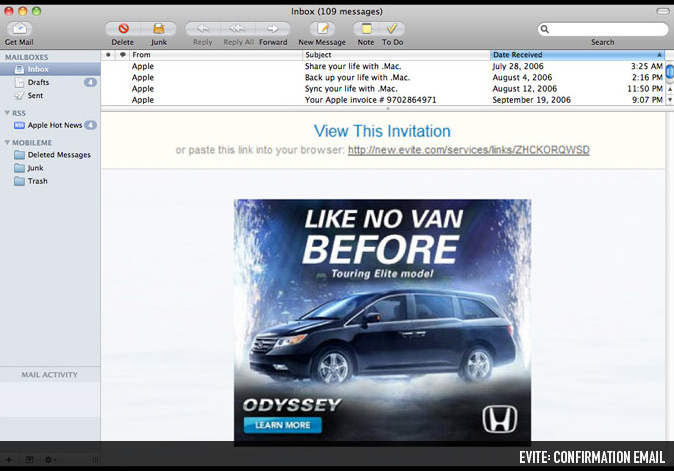Open the new.evite.com services link
Screen dimensions: 674x471
point(469,150)
